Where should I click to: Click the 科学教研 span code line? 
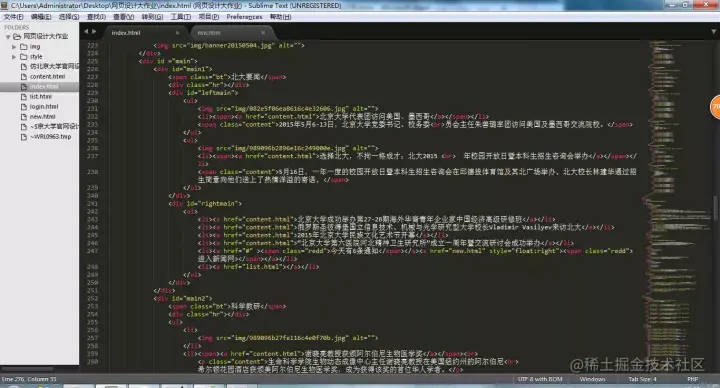[x=227, y=306]
